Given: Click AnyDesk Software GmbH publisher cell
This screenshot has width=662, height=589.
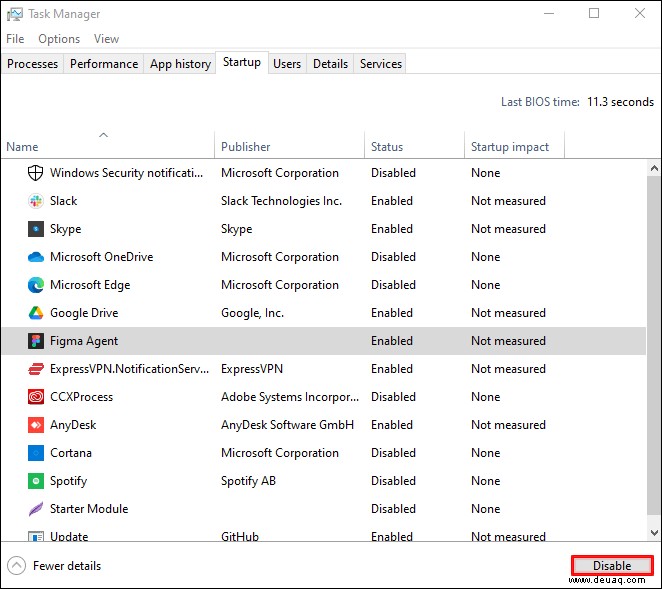Looking at the screenshot, I should click(288, 425).
